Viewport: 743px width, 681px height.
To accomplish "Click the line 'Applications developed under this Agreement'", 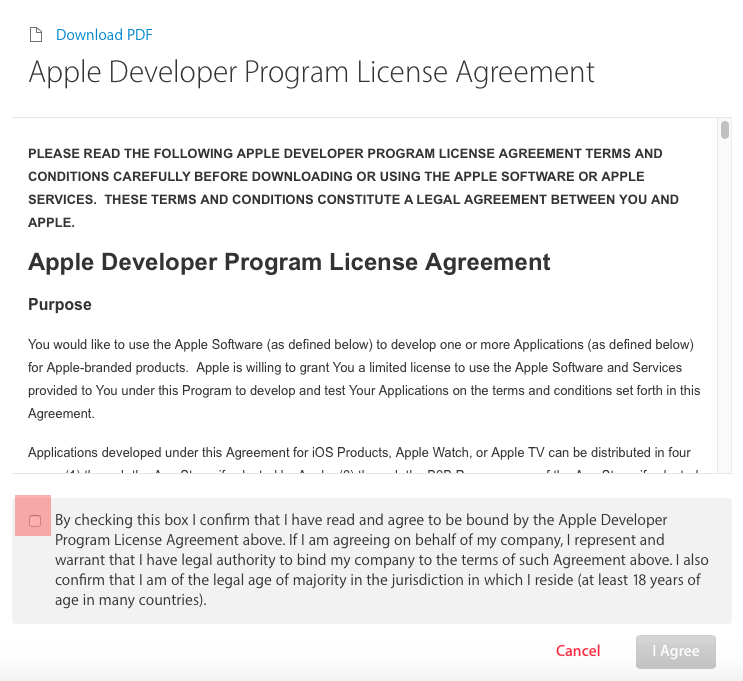I will point(359,453).
